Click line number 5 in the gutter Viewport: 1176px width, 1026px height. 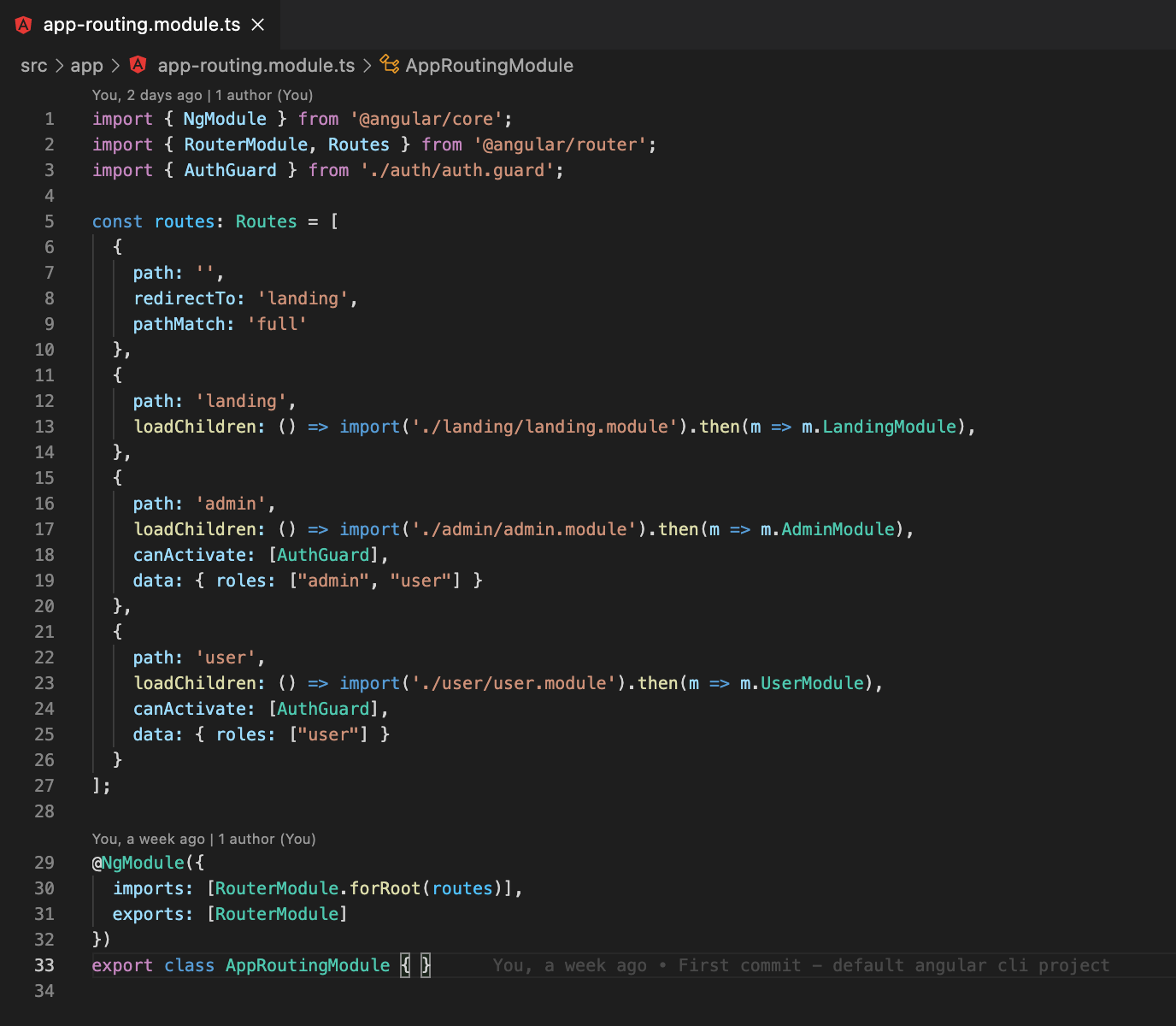[x=50, y=221]
